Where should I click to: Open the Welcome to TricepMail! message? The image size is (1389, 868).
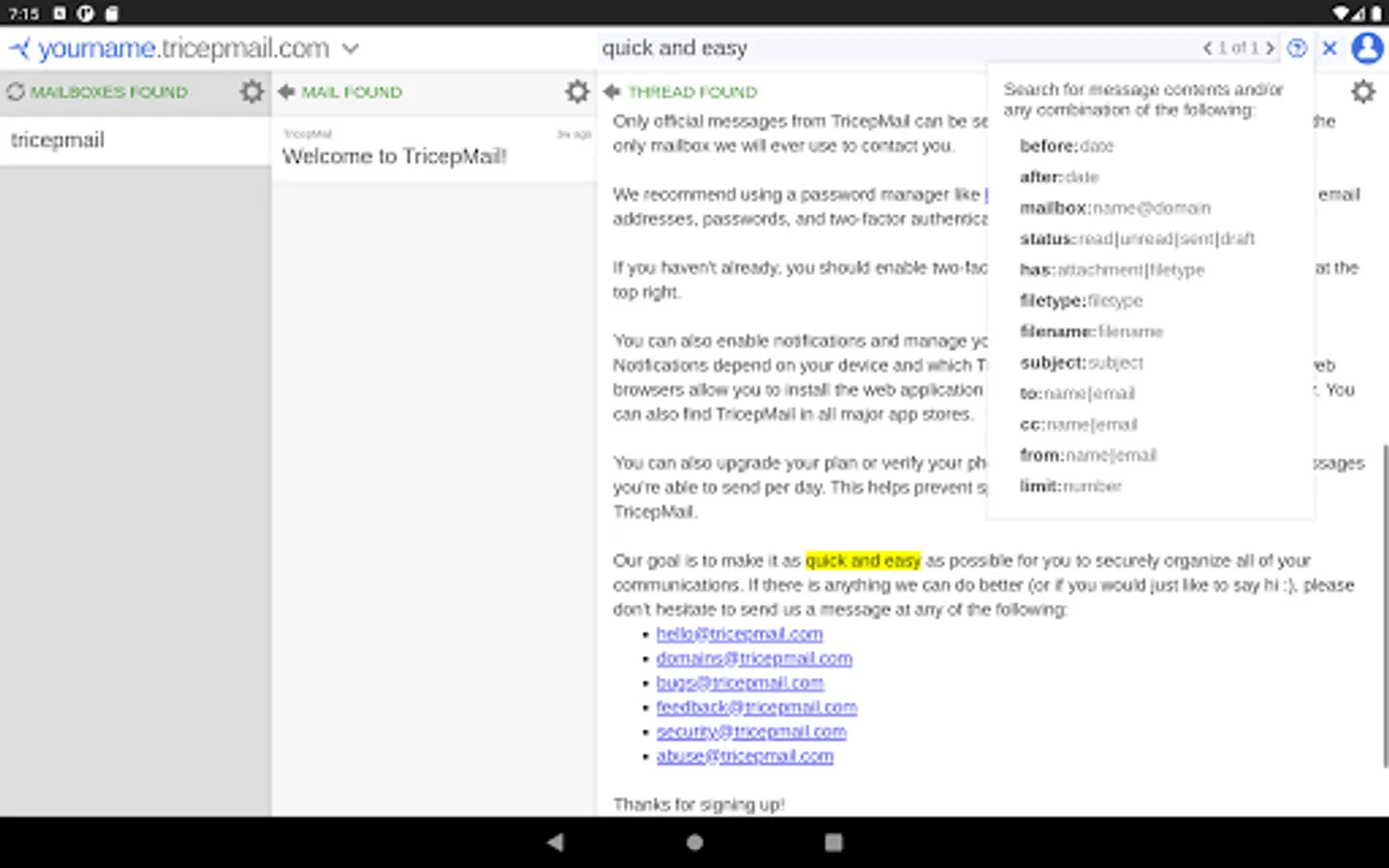click(x=434, y=149)
